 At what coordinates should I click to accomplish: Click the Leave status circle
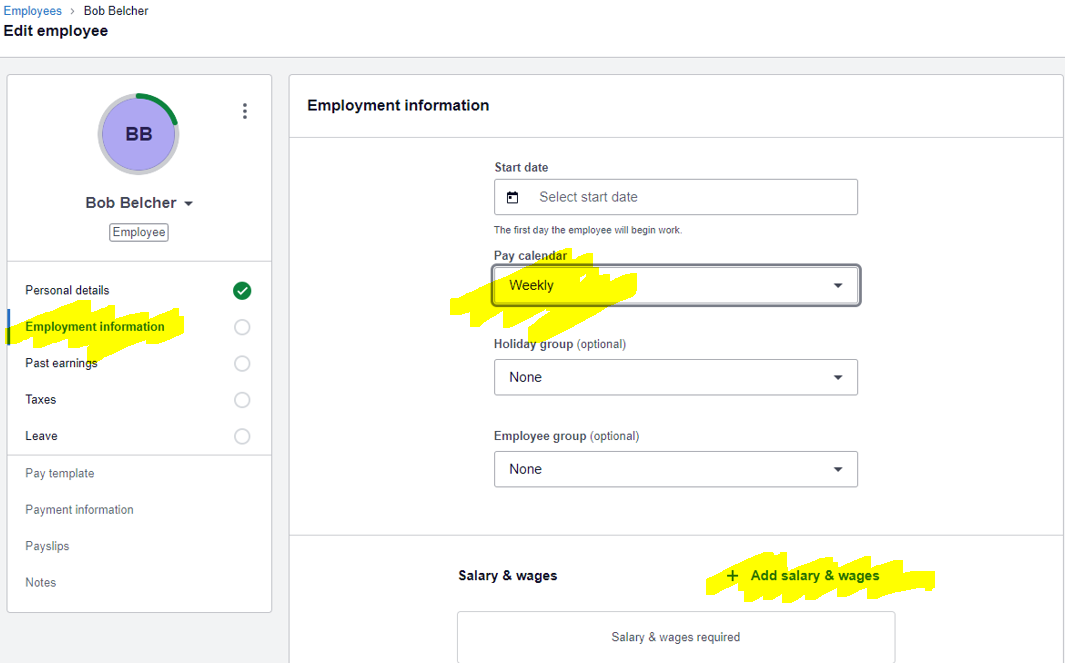tap(242, 436)
